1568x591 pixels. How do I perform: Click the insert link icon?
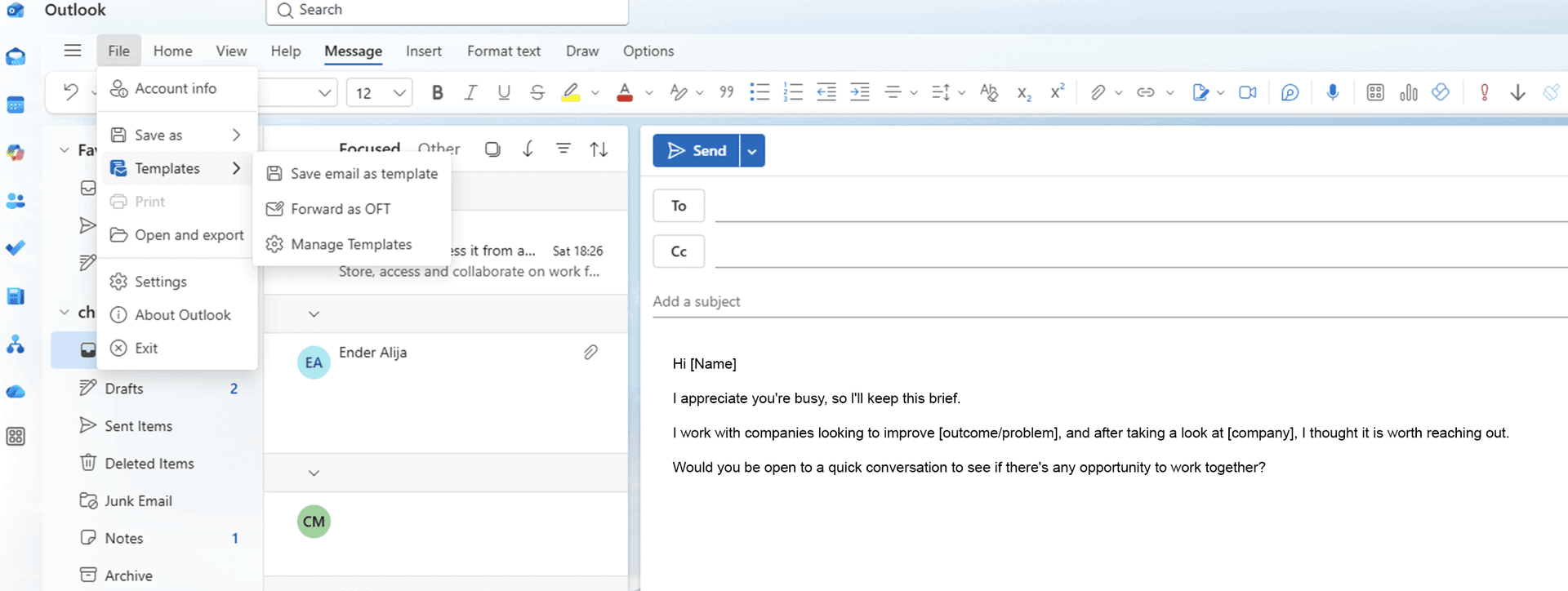(x=1146, y=92)
